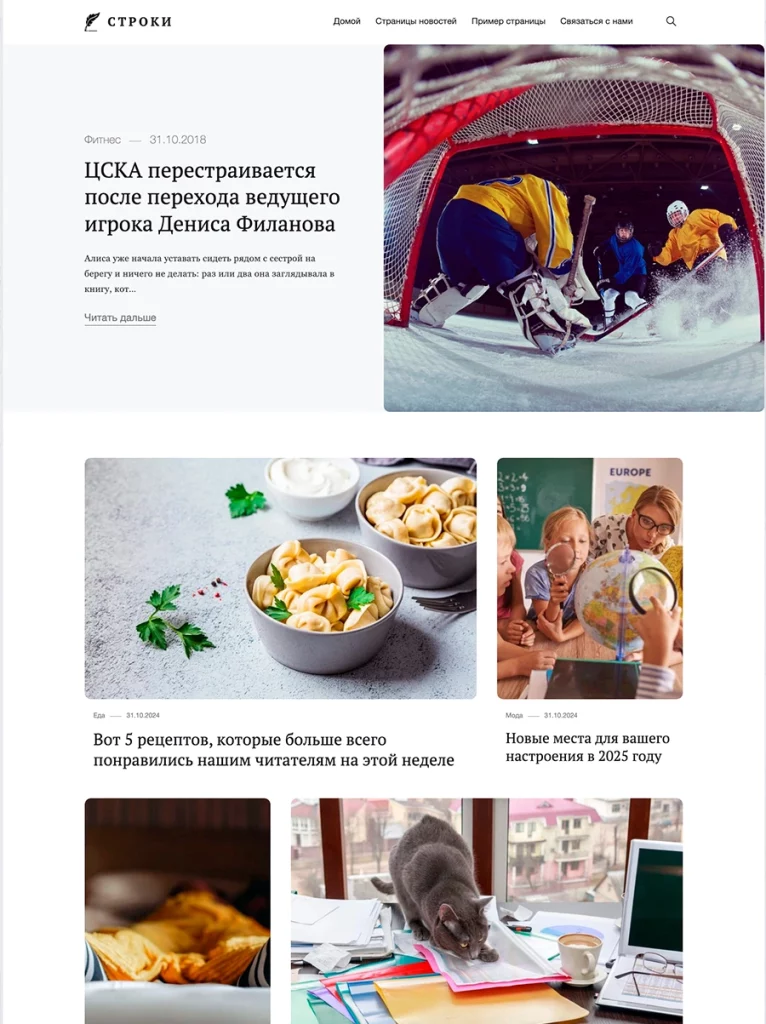Click the feather quill logo icon
The image size is (766, 1024).
click(x=92, y=22)
